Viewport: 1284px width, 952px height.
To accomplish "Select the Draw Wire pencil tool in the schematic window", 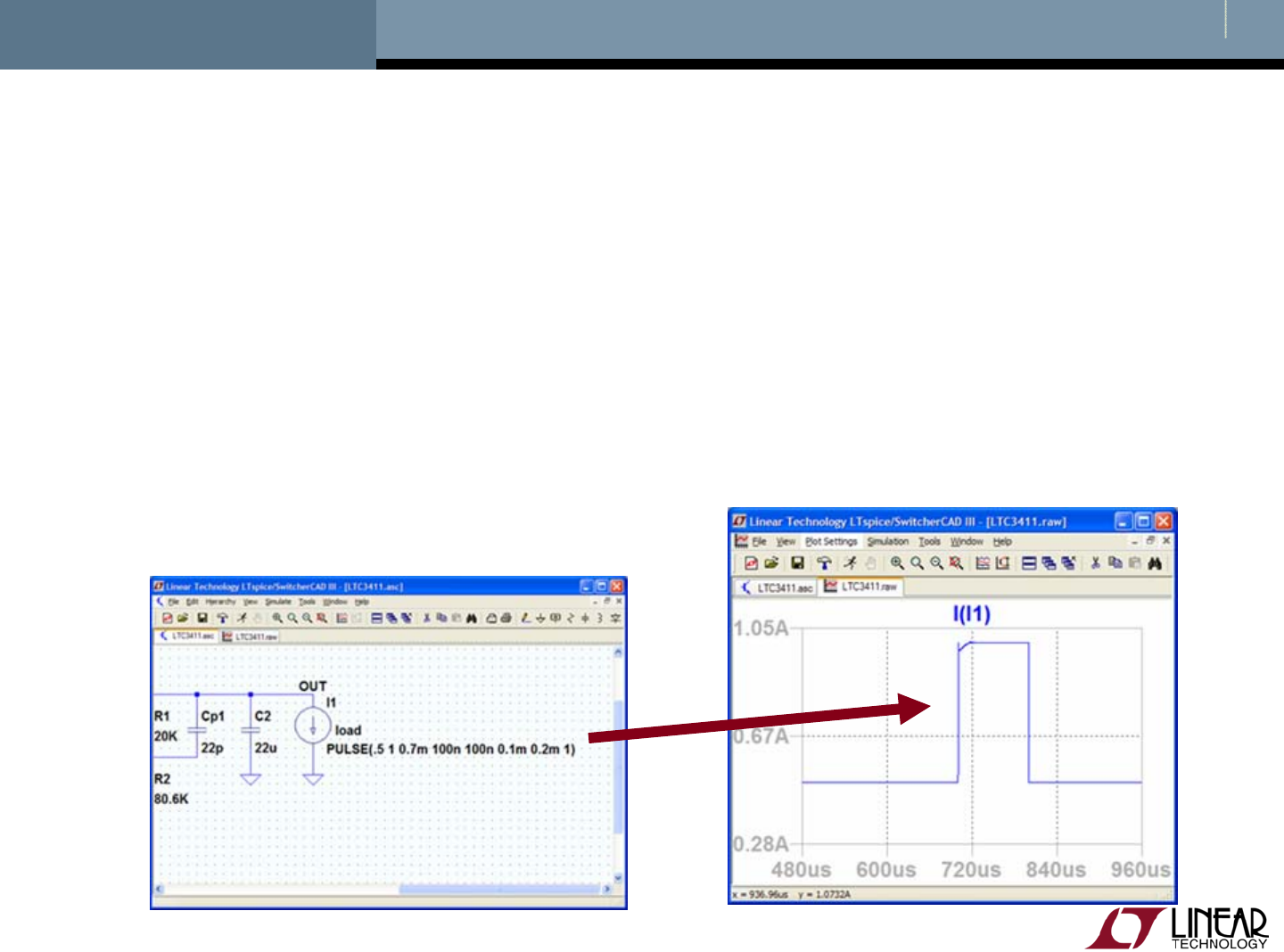I will pyautogui.click(x=526, y=618).
